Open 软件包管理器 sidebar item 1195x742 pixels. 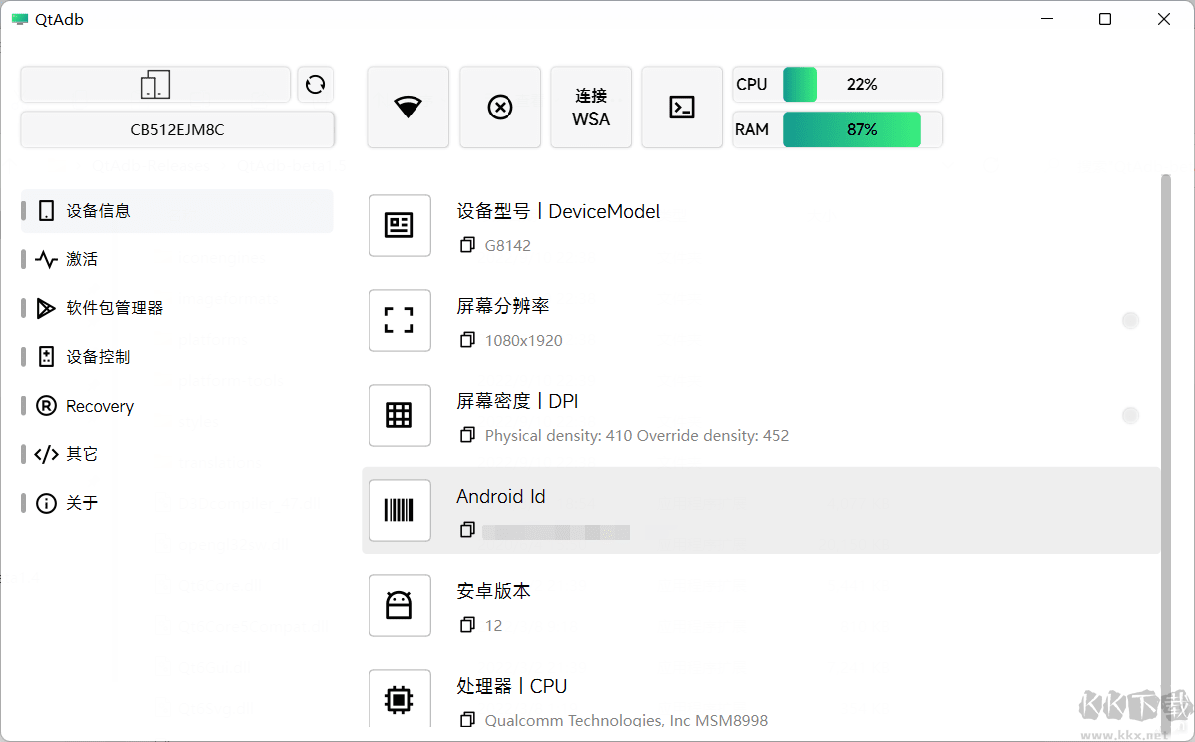point(177,308)
